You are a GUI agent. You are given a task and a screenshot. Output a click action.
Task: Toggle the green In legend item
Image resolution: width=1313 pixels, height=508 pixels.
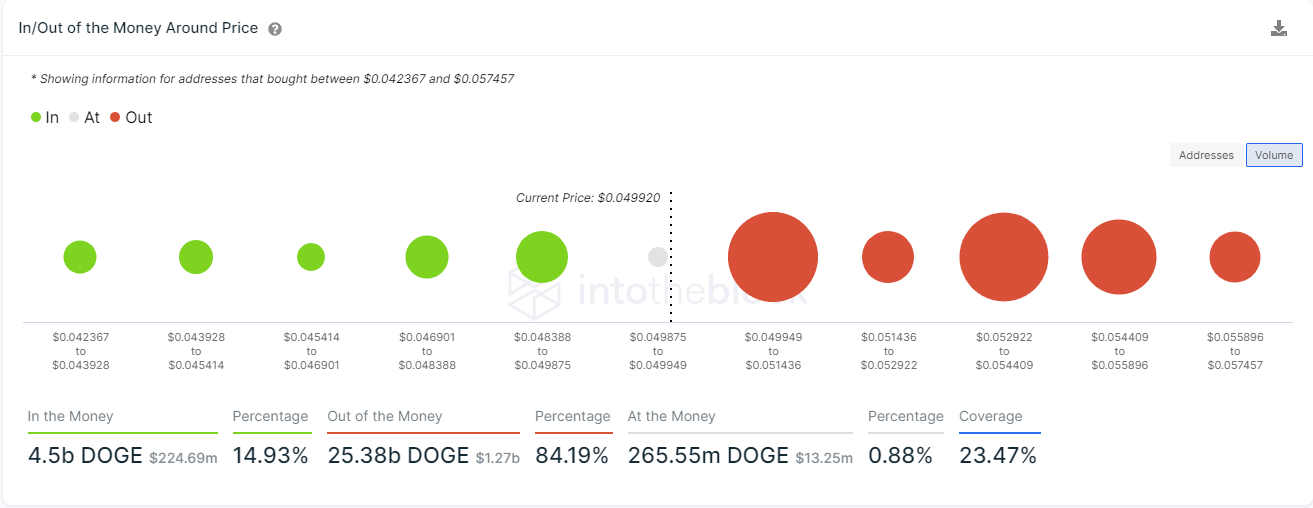45,117
